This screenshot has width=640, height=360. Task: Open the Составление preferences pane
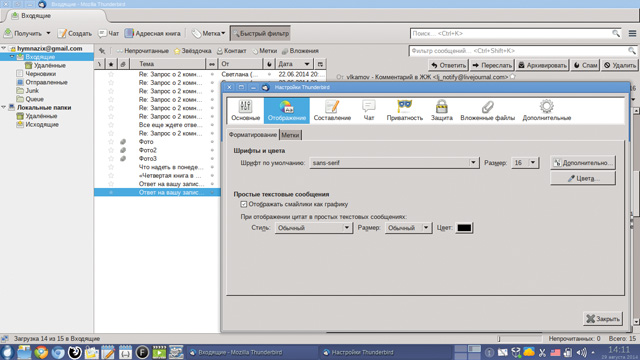point(332,110)
